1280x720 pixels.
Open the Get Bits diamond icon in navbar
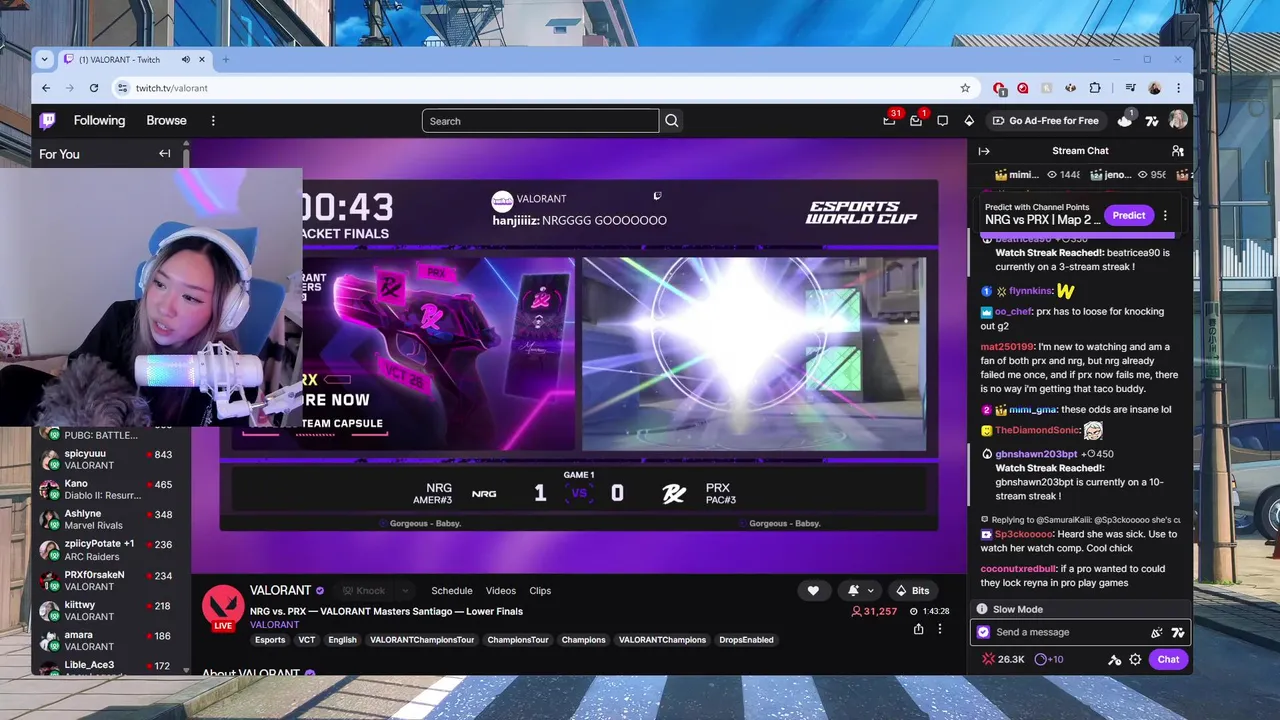[969, 121]
